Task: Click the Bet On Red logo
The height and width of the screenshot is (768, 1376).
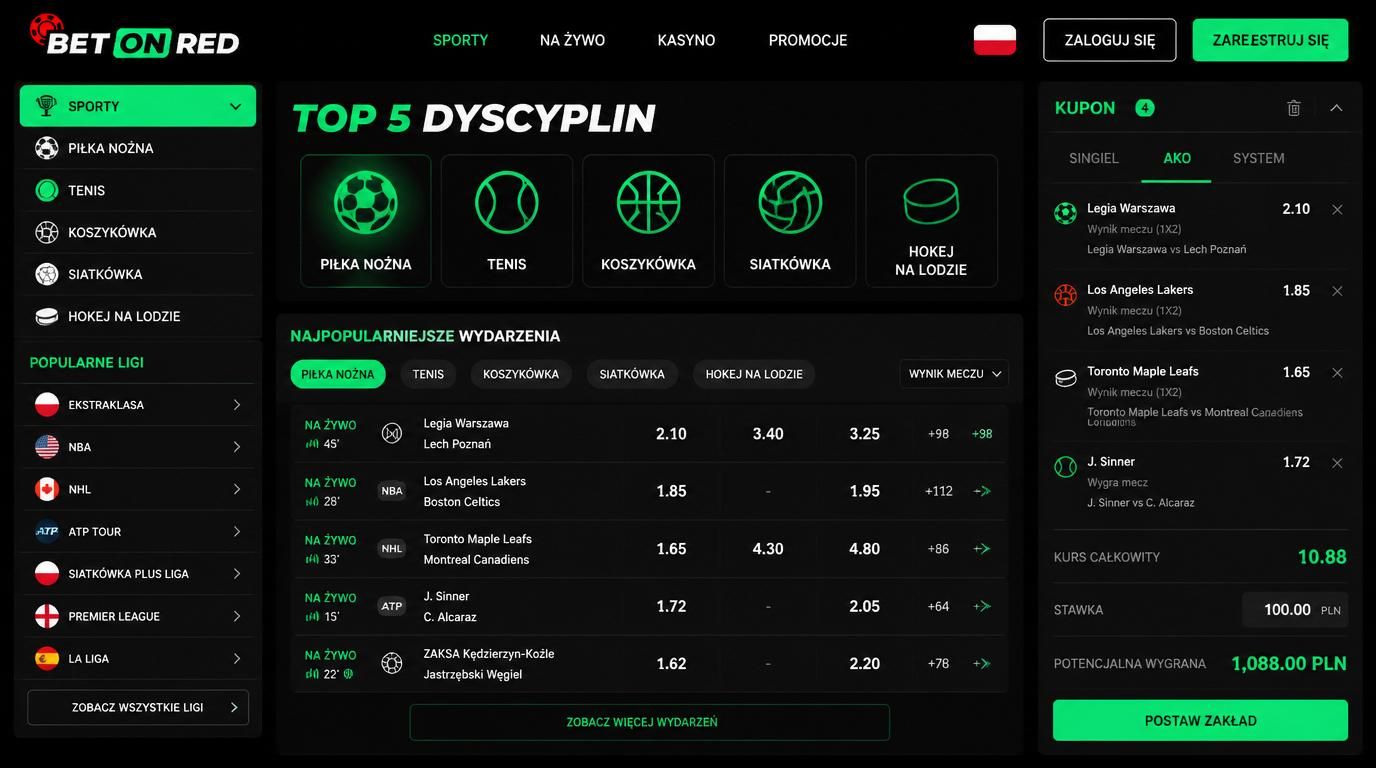Action: (x=134, y=36)
